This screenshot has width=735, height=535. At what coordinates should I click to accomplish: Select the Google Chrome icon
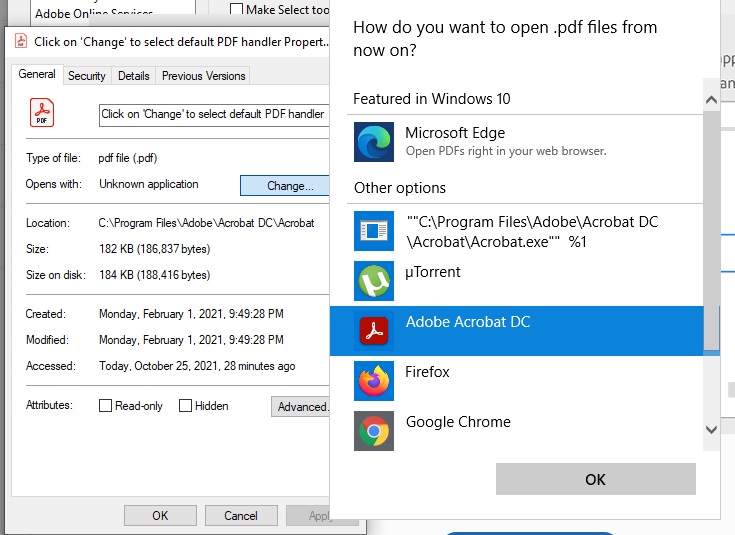(x=374, y=431)
